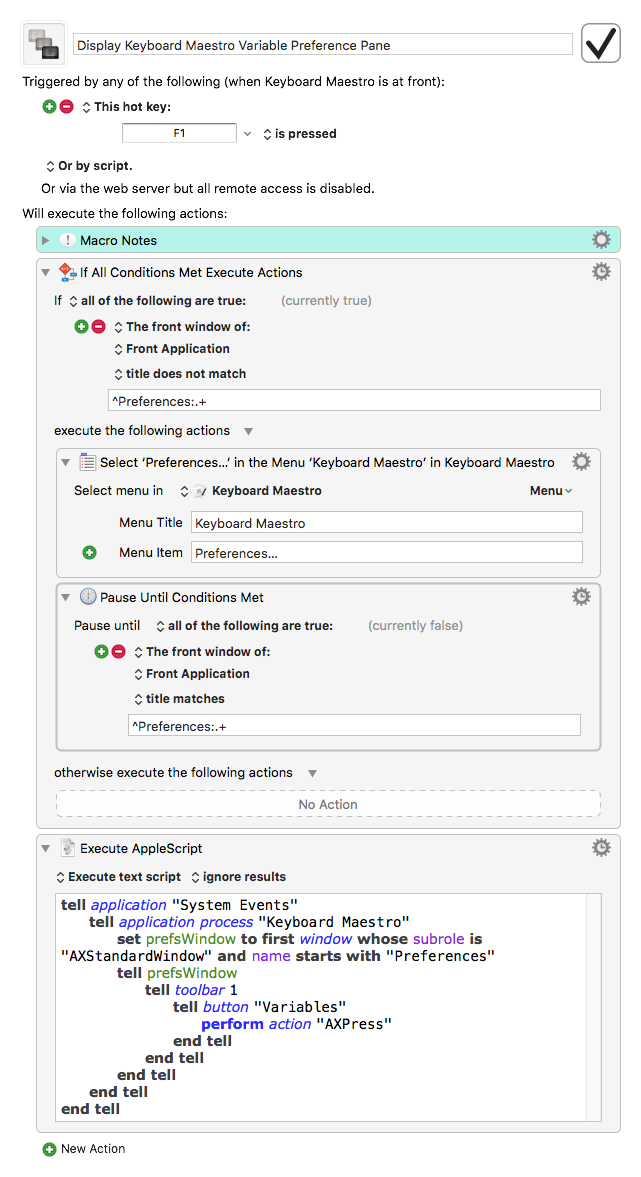Open 'The front window of' popup in If action
The image size is (641, 1177).
point(182,327)
